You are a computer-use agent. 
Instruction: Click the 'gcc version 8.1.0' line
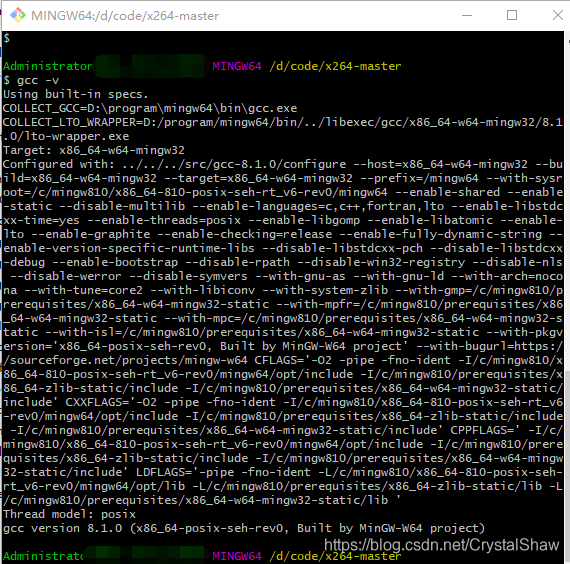pyautogui.click(x=244, y=528)
